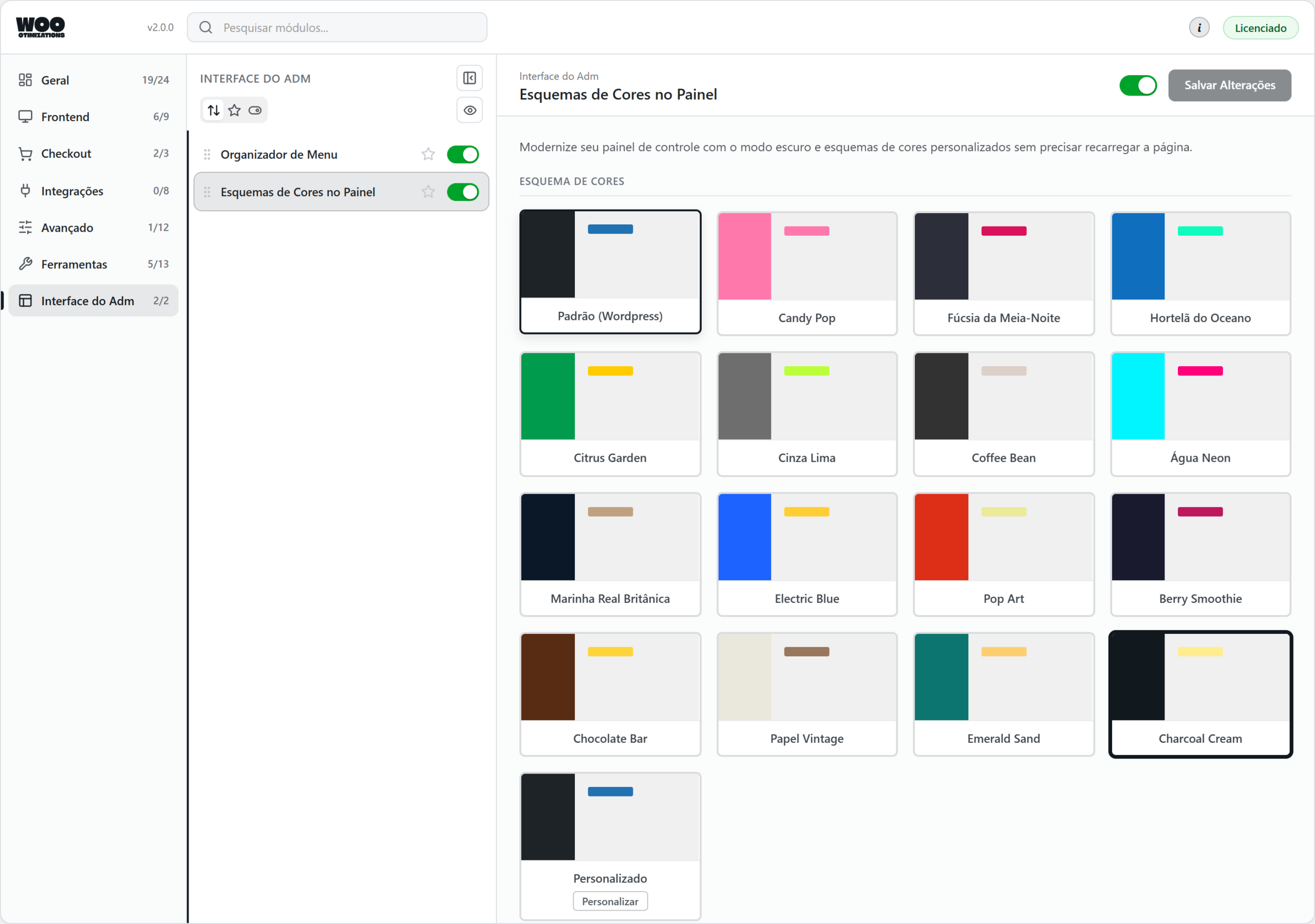
Task: Go to the Checkout section
Action: [93, 154]
